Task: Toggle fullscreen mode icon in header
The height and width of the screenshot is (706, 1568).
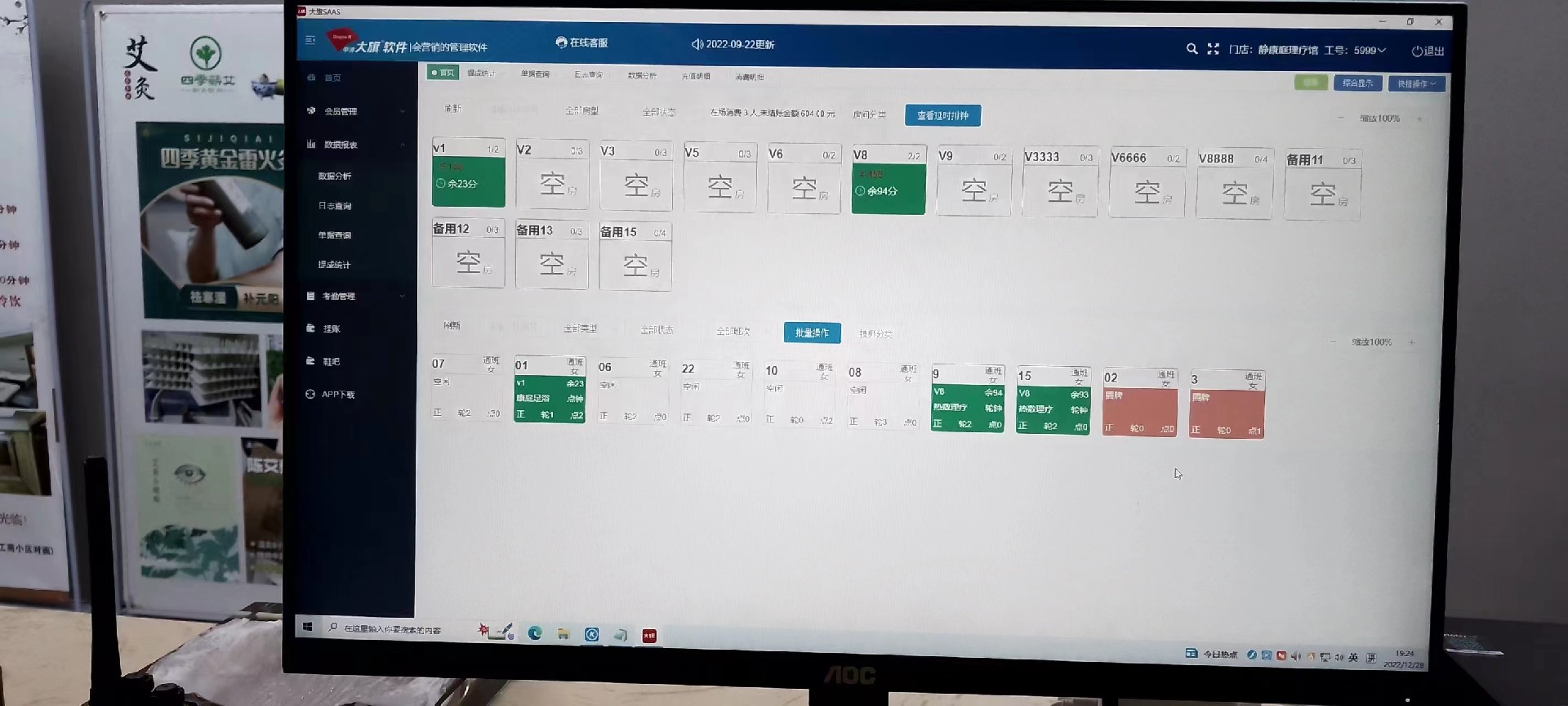Action: click(x=1213, y=49)
